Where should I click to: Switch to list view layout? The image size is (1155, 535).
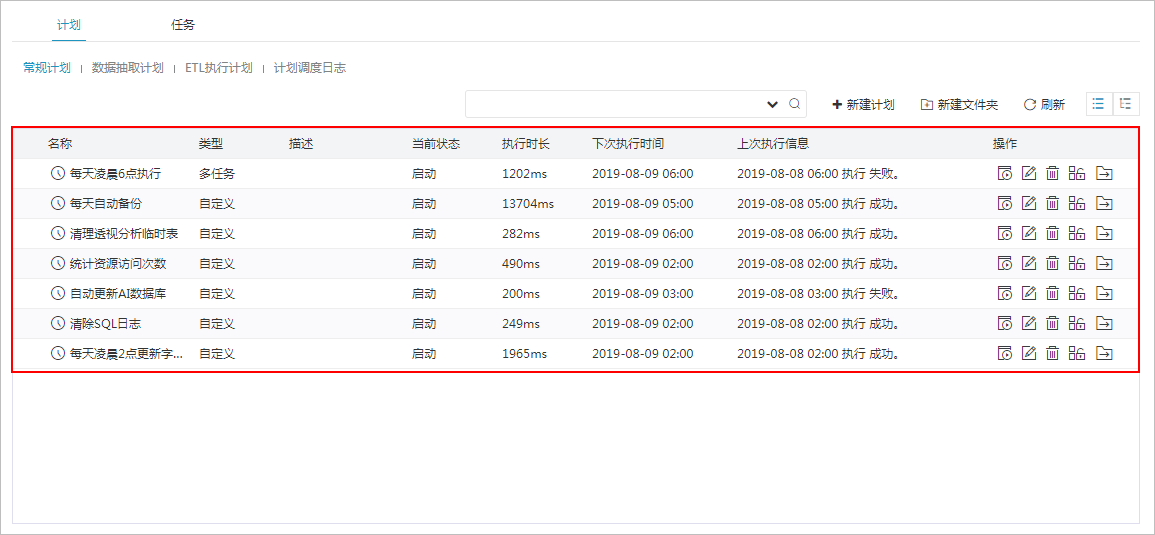pos(1098,104)
